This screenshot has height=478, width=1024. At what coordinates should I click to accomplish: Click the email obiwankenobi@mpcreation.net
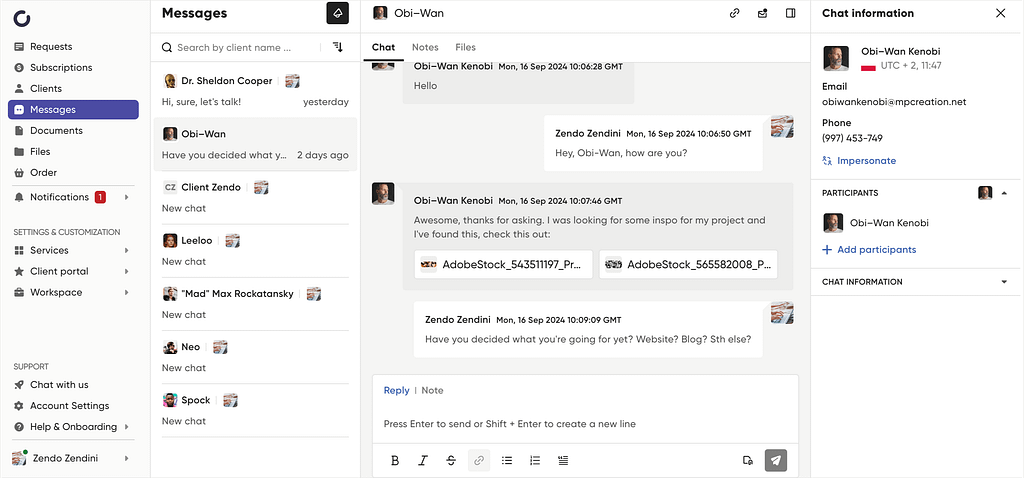pos(894,102)
